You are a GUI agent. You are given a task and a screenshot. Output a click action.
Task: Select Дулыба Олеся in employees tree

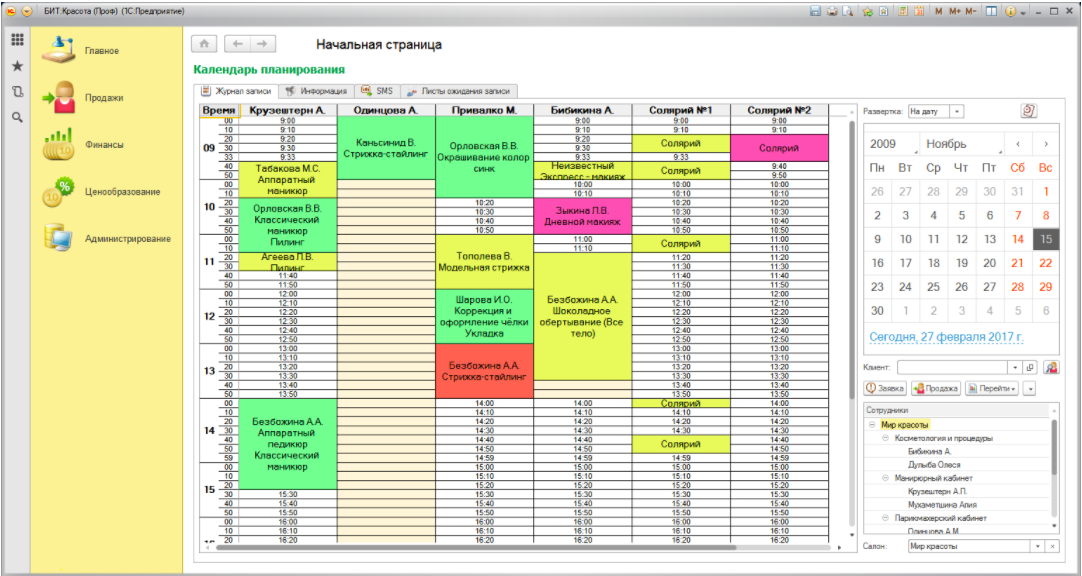934,465
